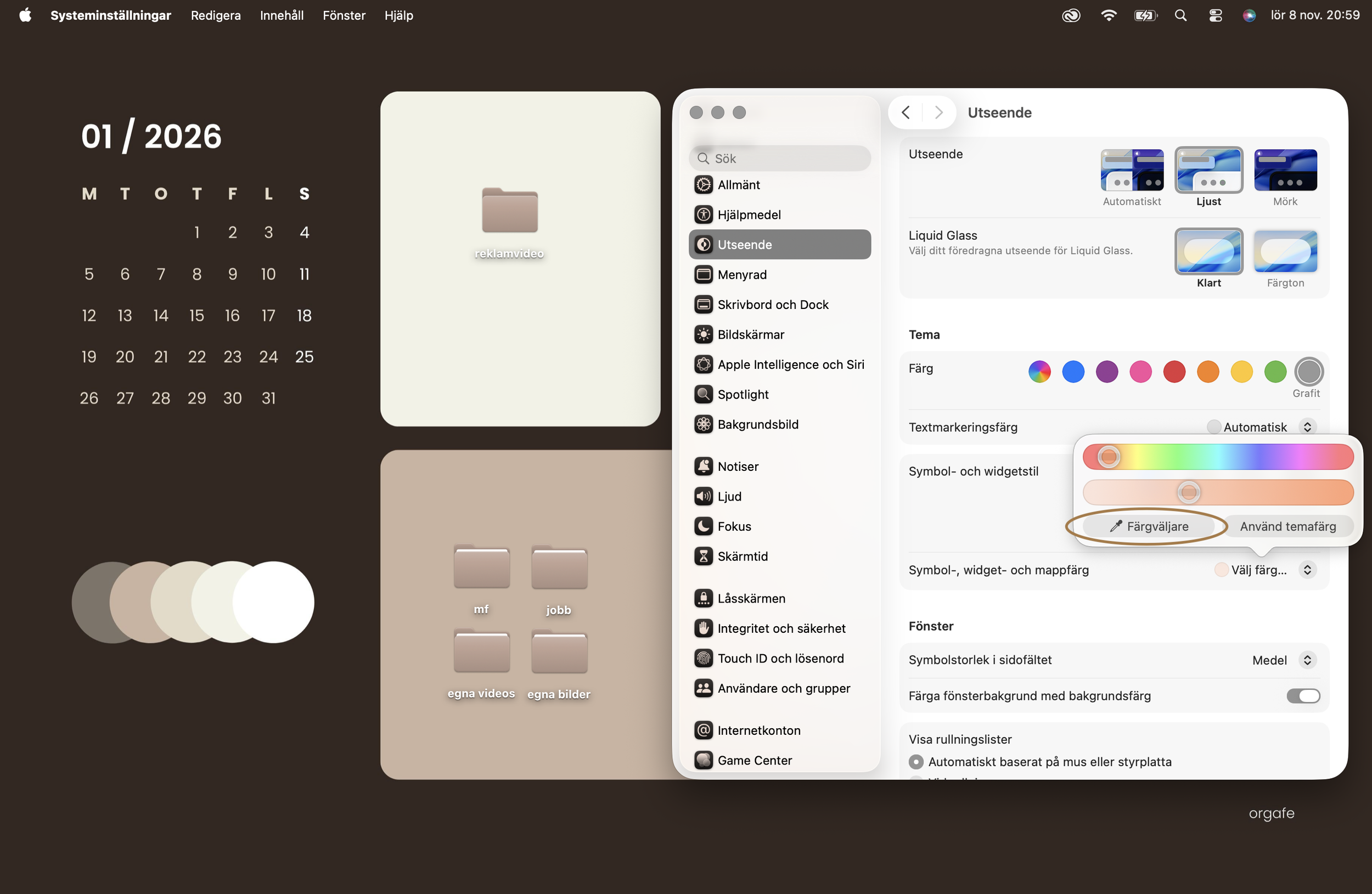Select the purple theme color swatch
This screenshot has width=1372, height=894.
coord(1107,372)
